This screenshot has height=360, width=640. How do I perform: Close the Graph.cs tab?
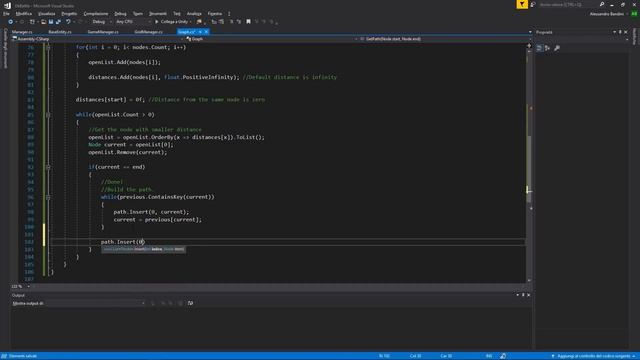click(206, 32)
